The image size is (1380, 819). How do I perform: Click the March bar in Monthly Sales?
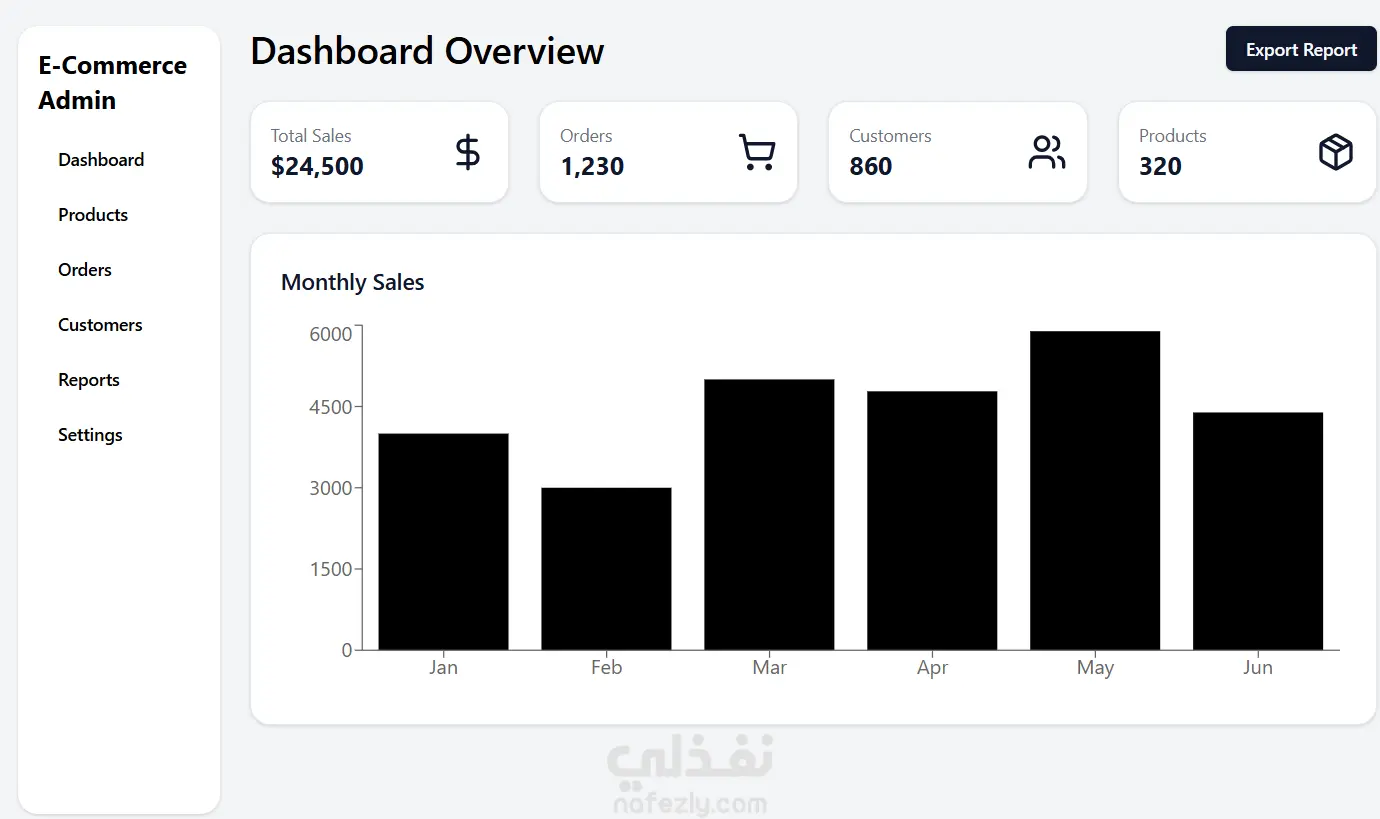point(769,514)
